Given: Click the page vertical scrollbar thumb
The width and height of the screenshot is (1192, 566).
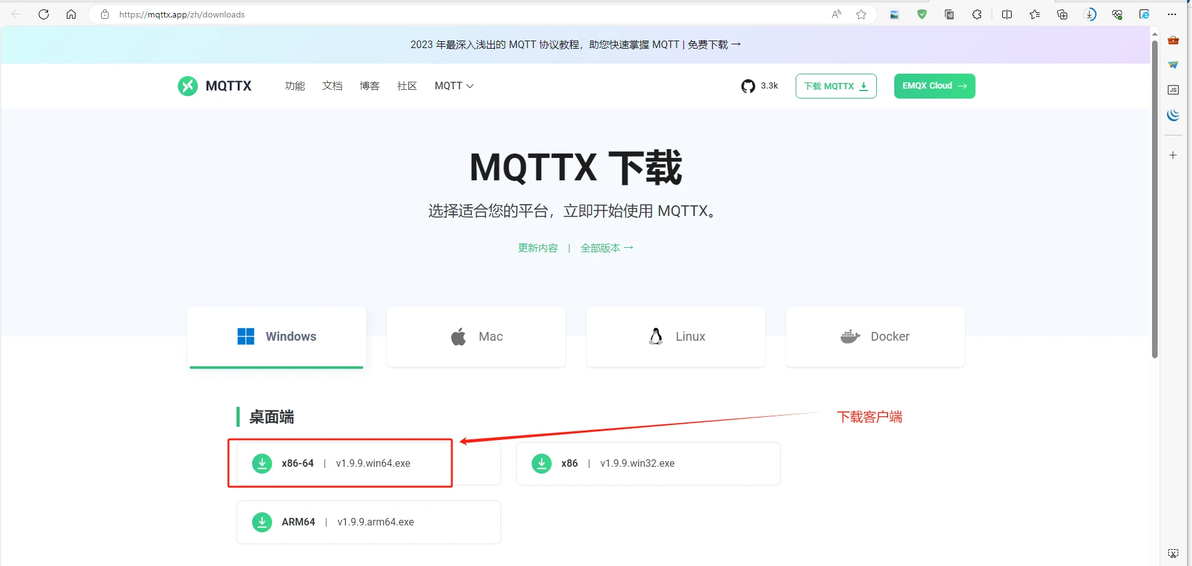Looking at the screenshot, I should (1155, 198).
